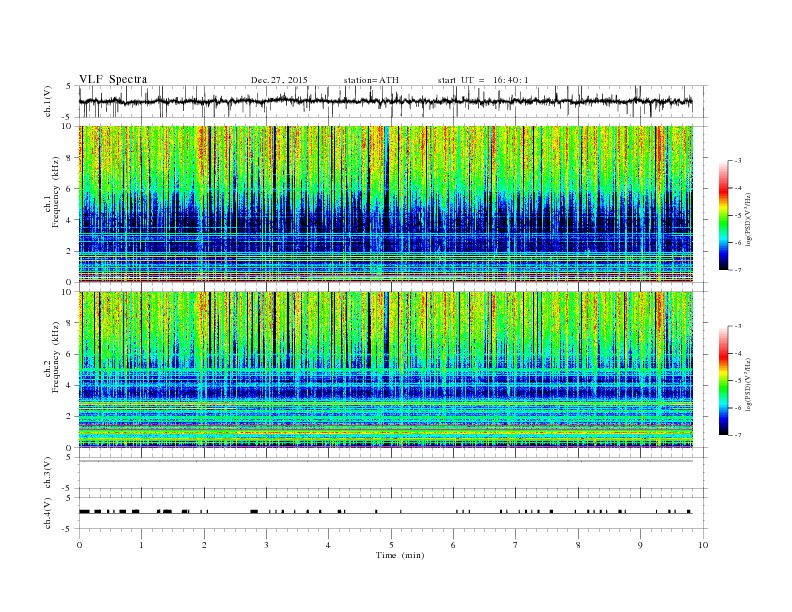Click the "9" tick on the time axis

[x=640, y=545]
